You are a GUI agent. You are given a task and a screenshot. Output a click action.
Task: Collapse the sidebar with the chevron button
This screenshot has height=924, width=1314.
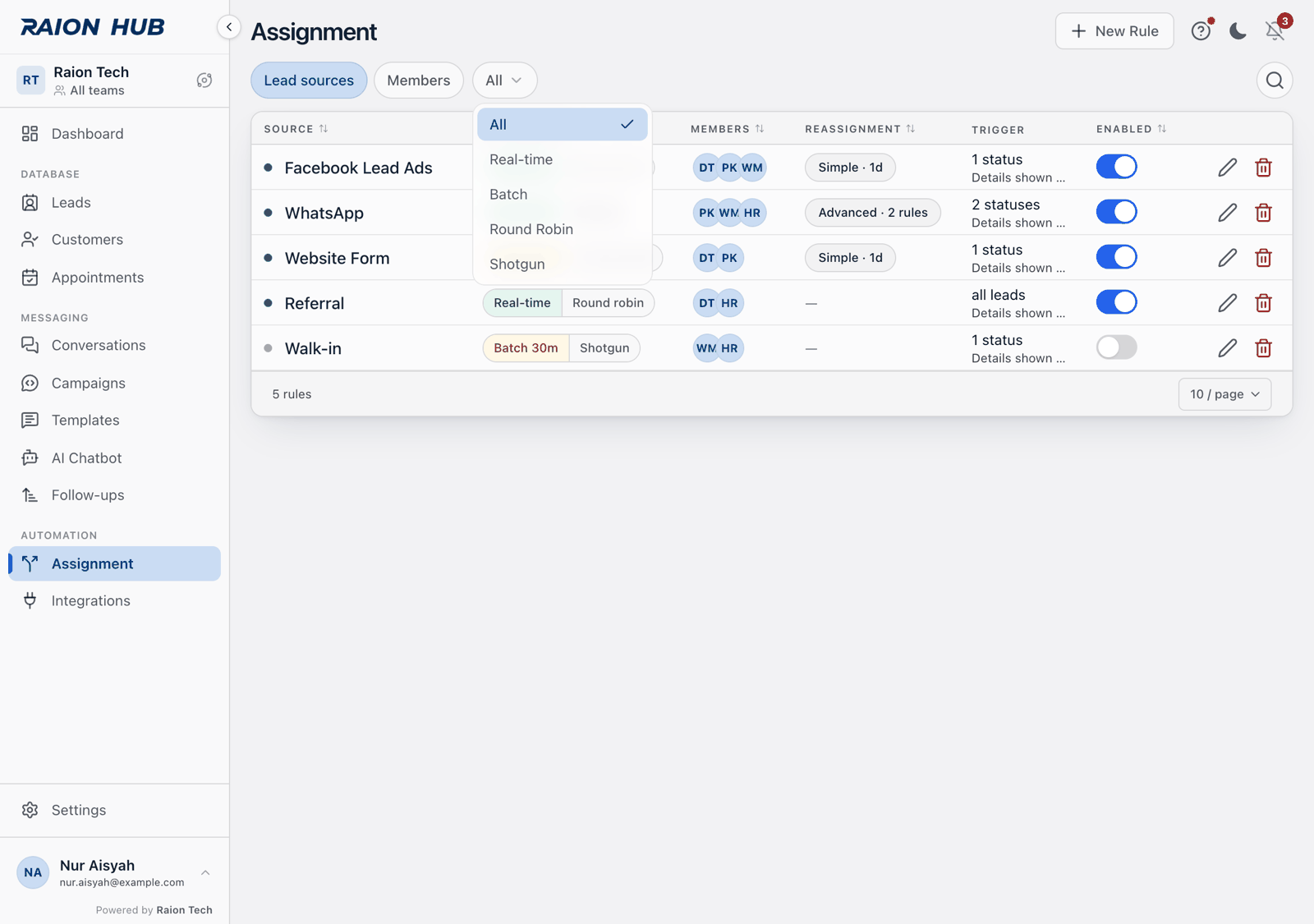point(229,27)
